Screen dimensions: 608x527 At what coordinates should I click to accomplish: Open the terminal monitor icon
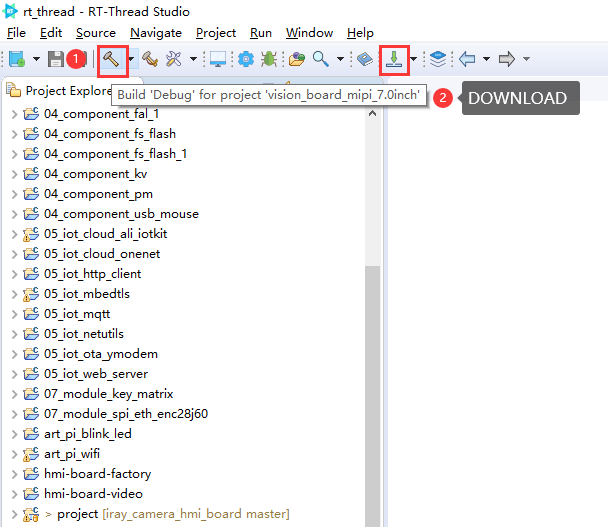(x=218, y=59)
